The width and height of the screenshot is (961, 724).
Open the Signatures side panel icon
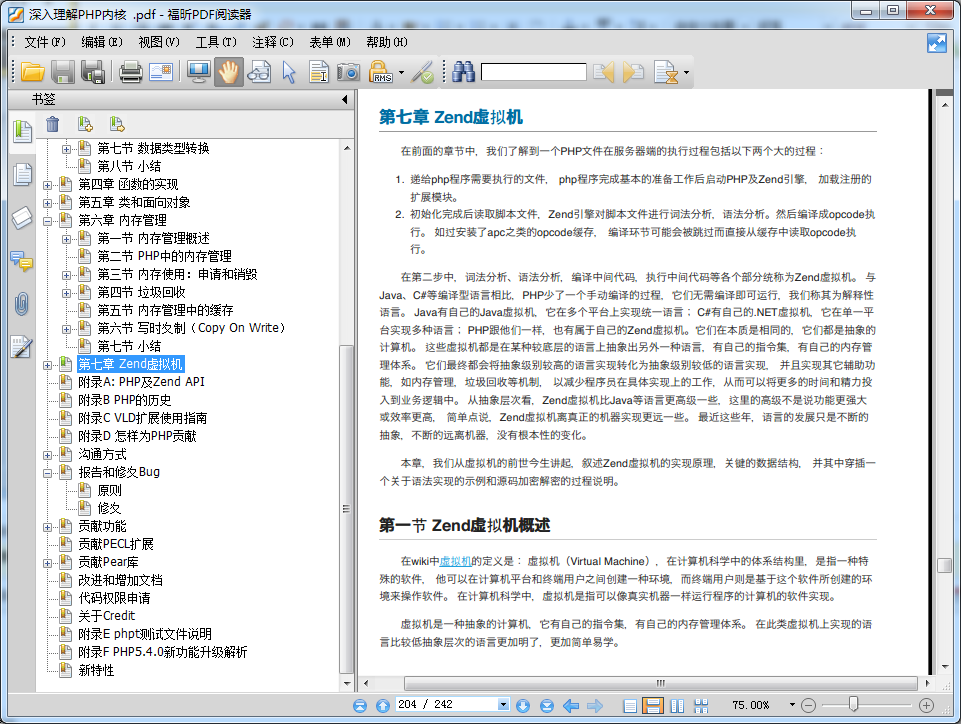click(x=21, y=347)
